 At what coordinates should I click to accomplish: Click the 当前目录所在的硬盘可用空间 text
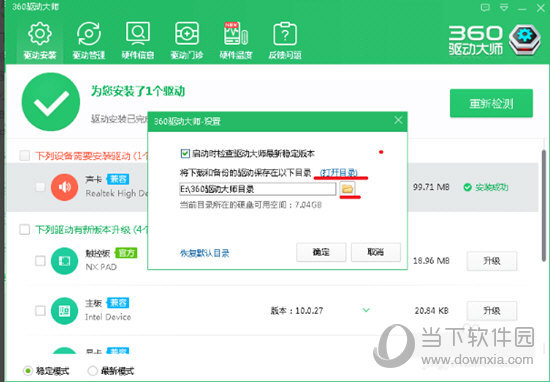click(x=250, y=205)
